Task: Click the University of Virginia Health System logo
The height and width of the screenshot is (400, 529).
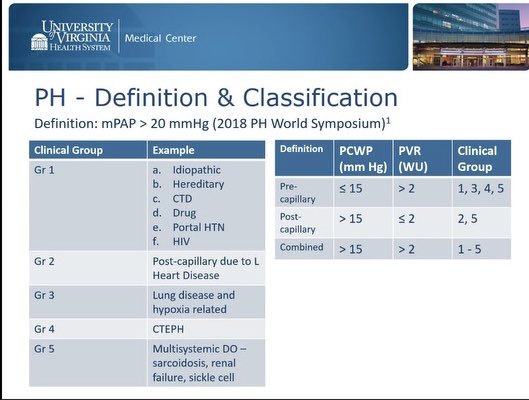Action: pyautogui.click(x=72, y=36)
